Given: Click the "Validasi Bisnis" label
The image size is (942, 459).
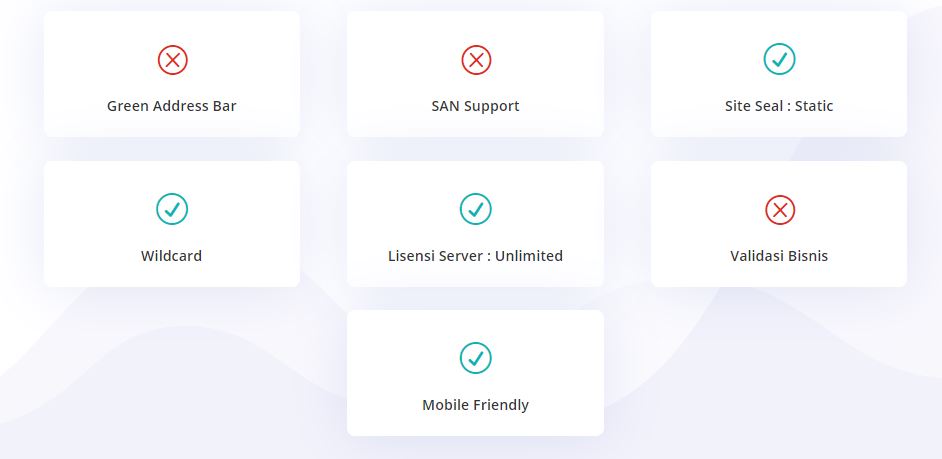Looking at the screenshot, I should point(779,256).
